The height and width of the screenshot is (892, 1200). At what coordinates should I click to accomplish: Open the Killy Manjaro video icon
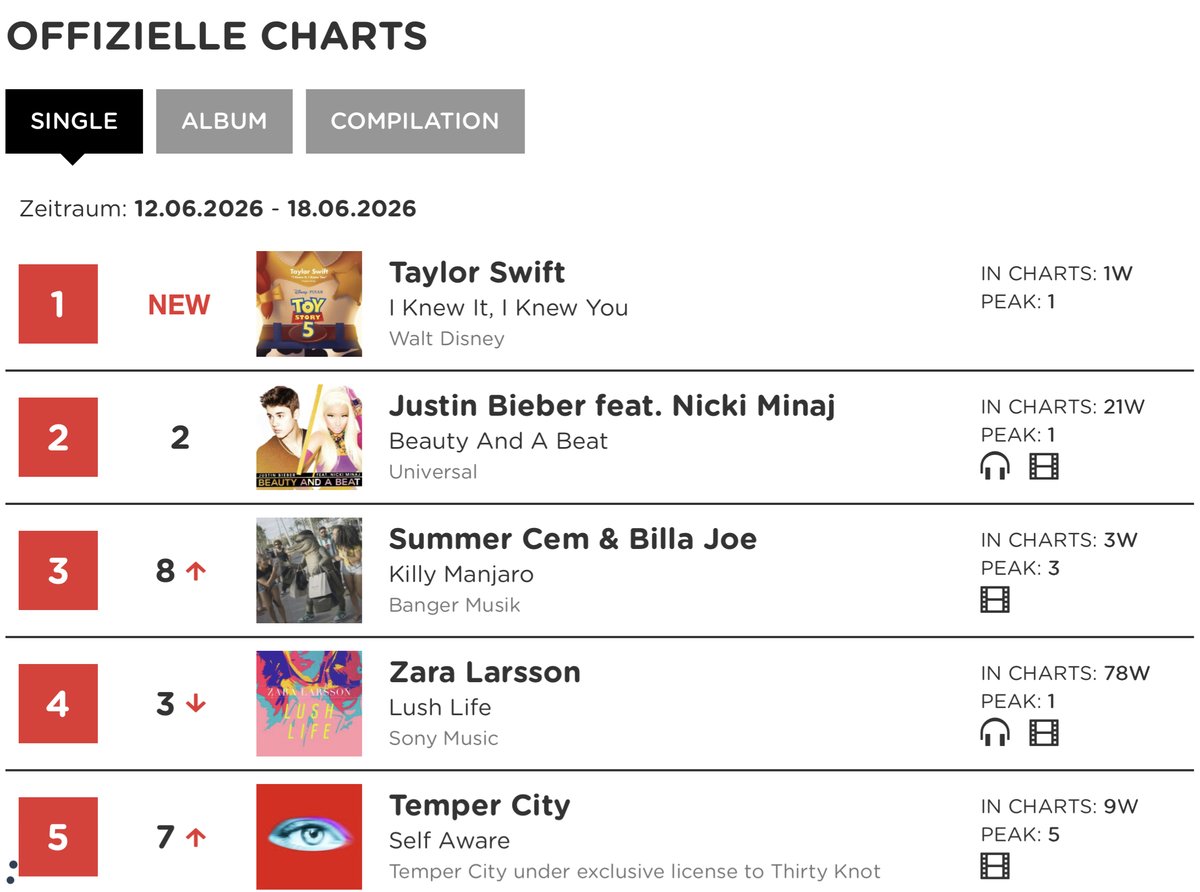995,599
